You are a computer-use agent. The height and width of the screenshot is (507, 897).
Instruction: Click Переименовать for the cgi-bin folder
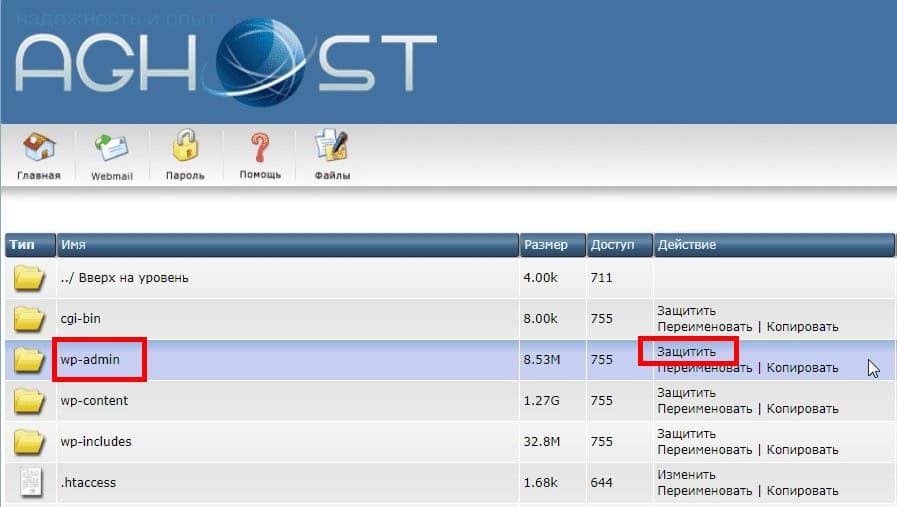pyautogui.click(x=705, y=327)
